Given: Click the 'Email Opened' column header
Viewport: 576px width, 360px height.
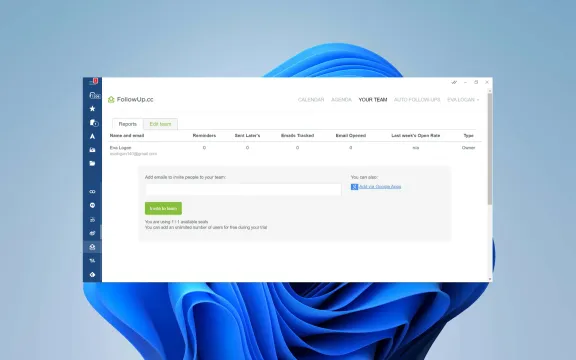Looking at the screenshot, I should point(351,136).
